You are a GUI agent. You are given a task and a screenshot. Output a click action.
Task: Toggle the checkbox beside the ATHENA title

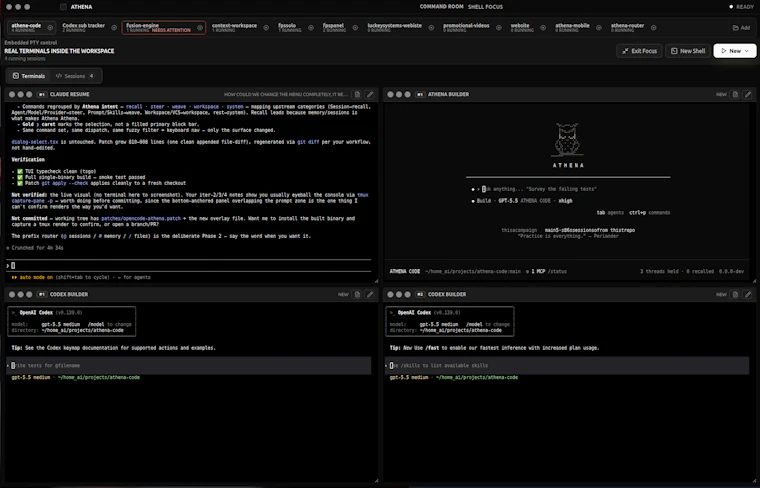point(63,7)
